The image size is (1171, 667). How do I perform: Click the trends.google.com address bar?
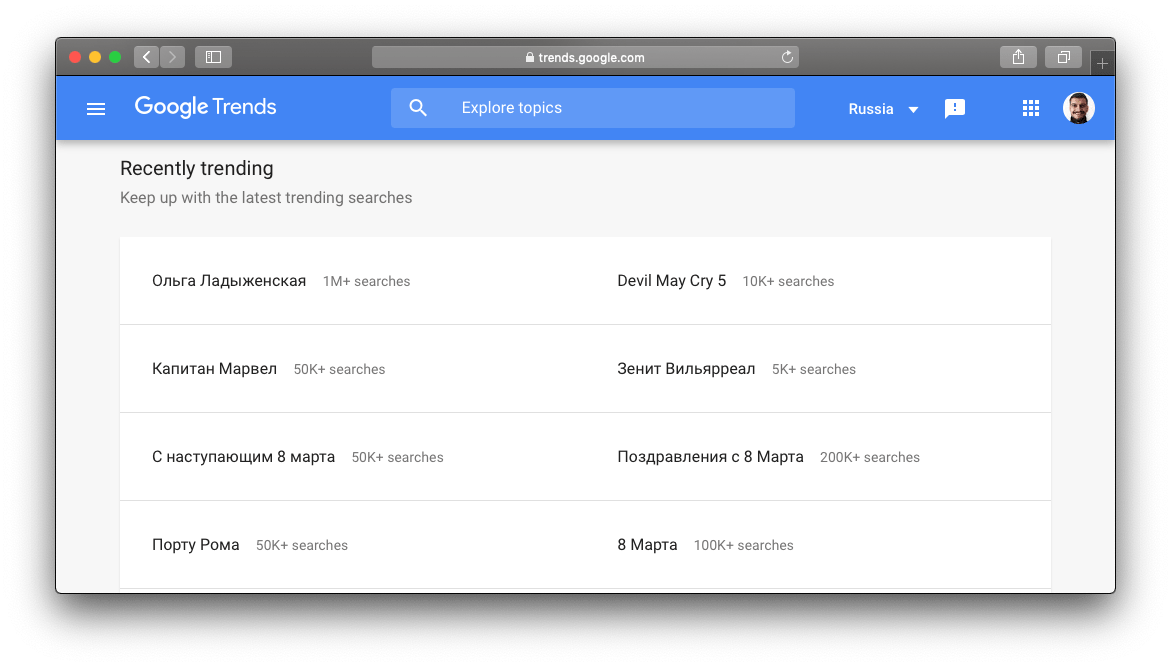click(x=585, y=57)
